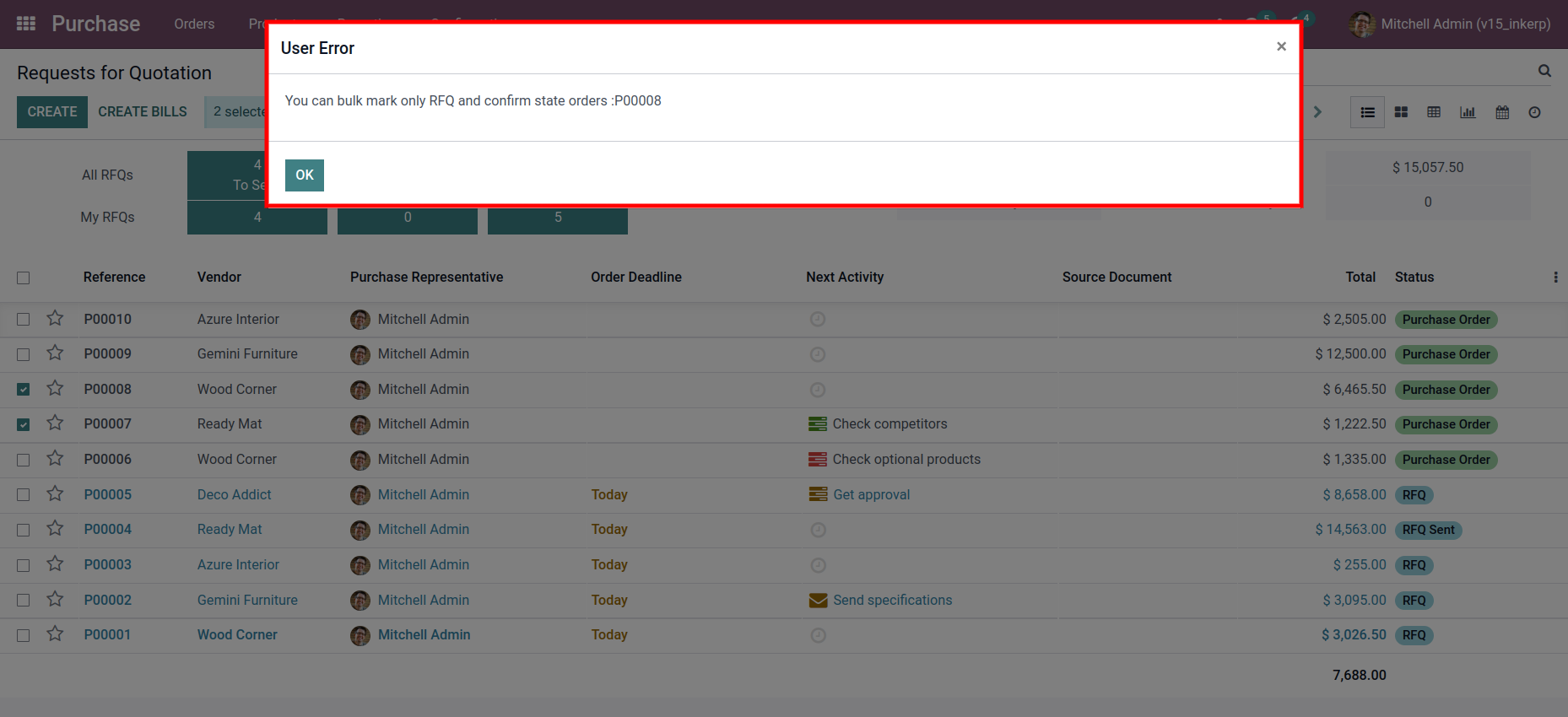Uncheck the P00008 row checkbox
The width and height of the screenshot is (1568, 717).
point(23,389)
